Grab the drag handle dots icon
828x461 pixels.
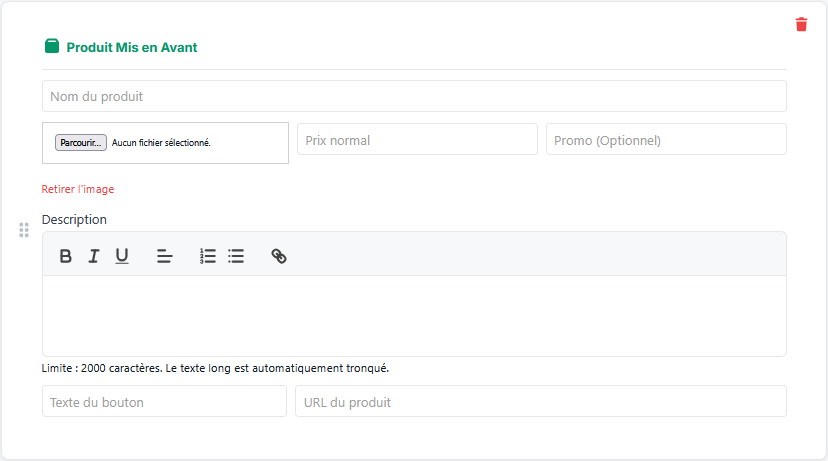(24, 230)
